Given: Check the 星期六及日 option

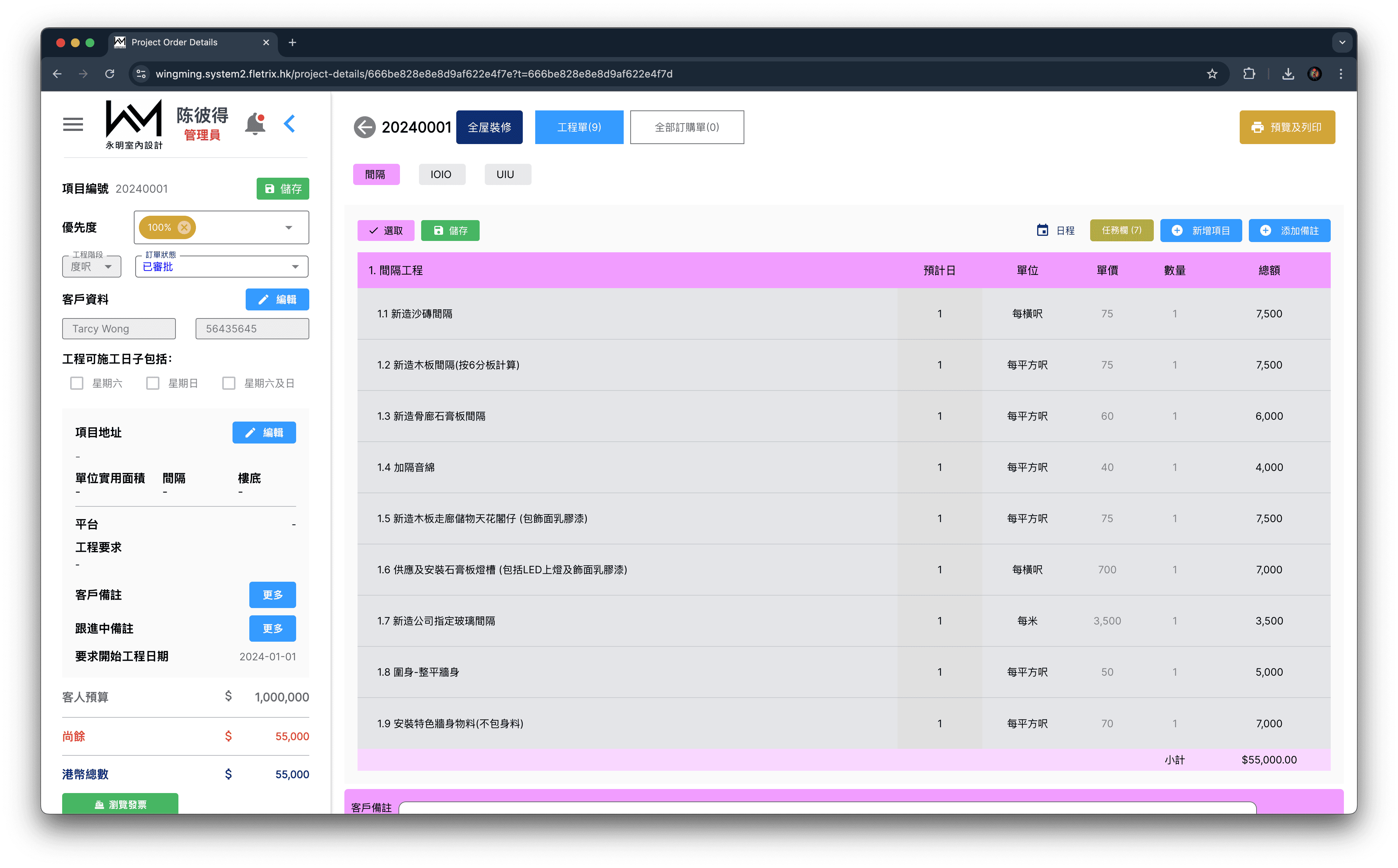Looking at the screenshot, I should (x=229, y=383).
